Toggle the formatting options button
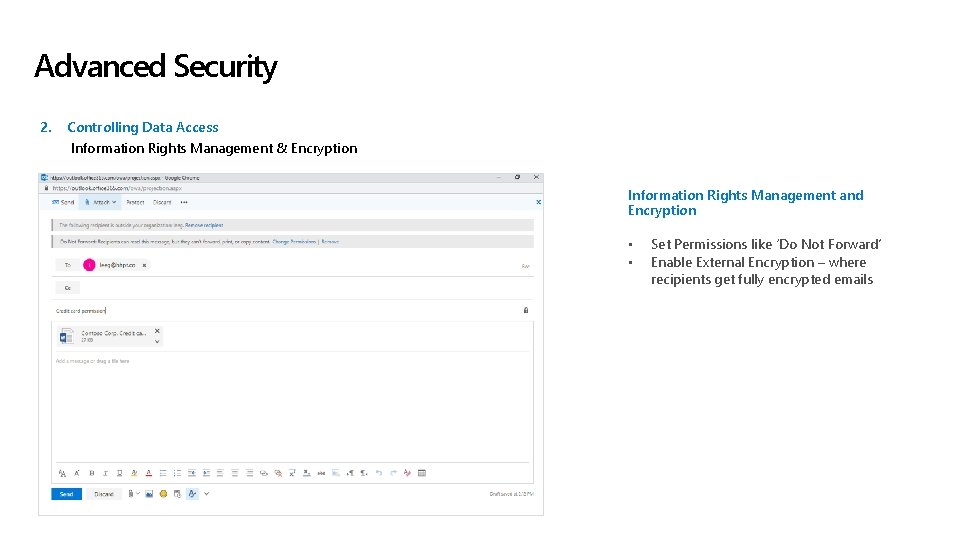This screenshot has width=979, height=551. point(192,494)
